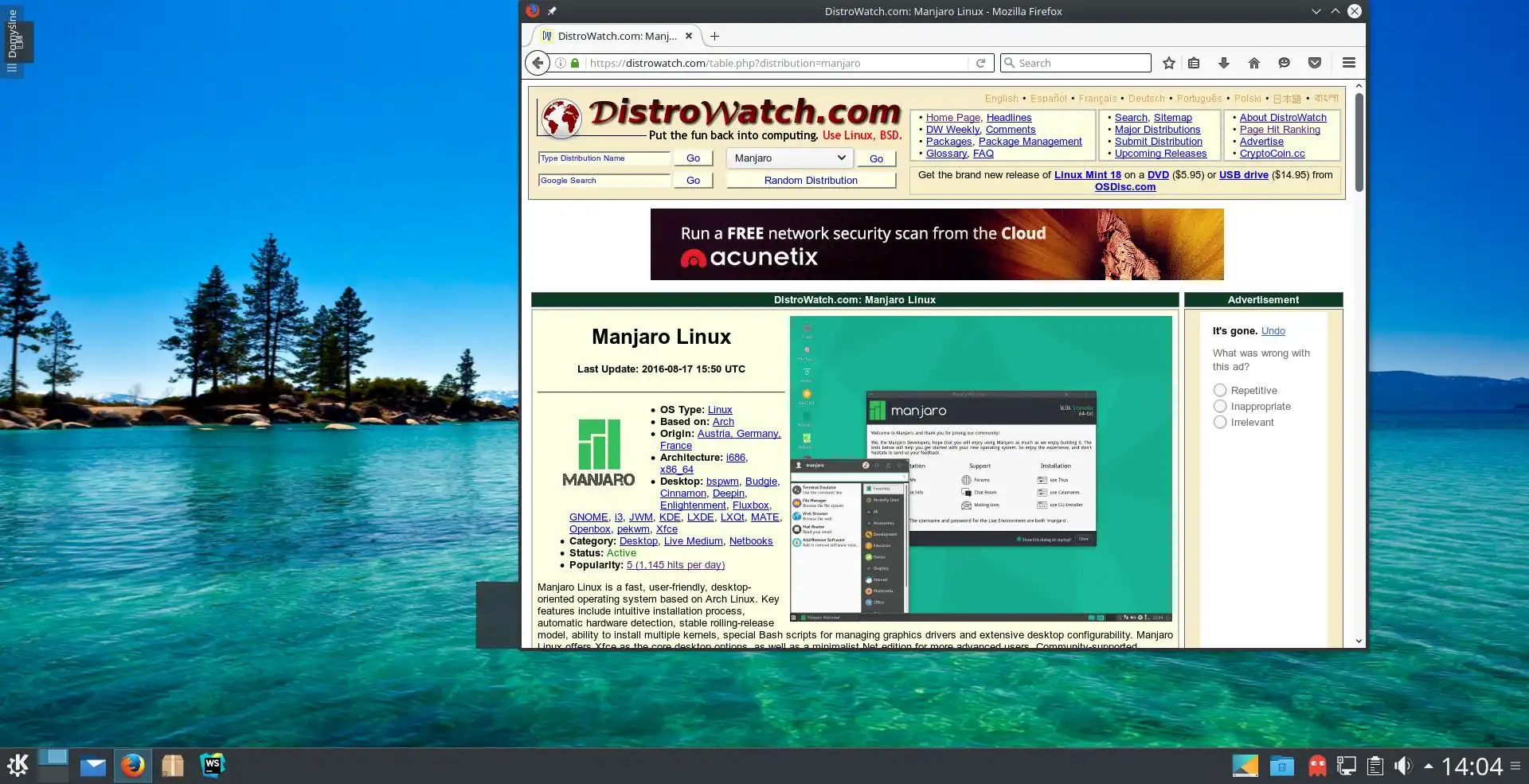Launch the mail client from the taskbar

pos(93,766)
